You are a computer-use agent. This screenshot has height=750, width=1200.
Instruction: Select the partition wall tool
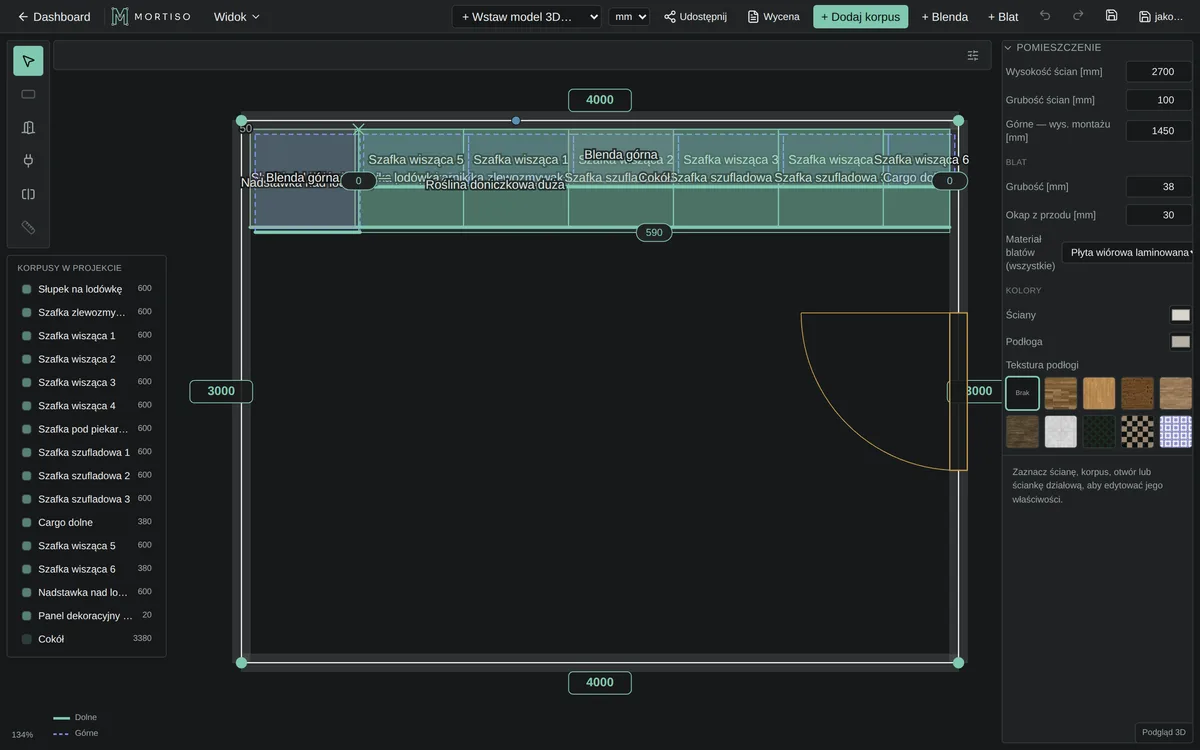28,194
